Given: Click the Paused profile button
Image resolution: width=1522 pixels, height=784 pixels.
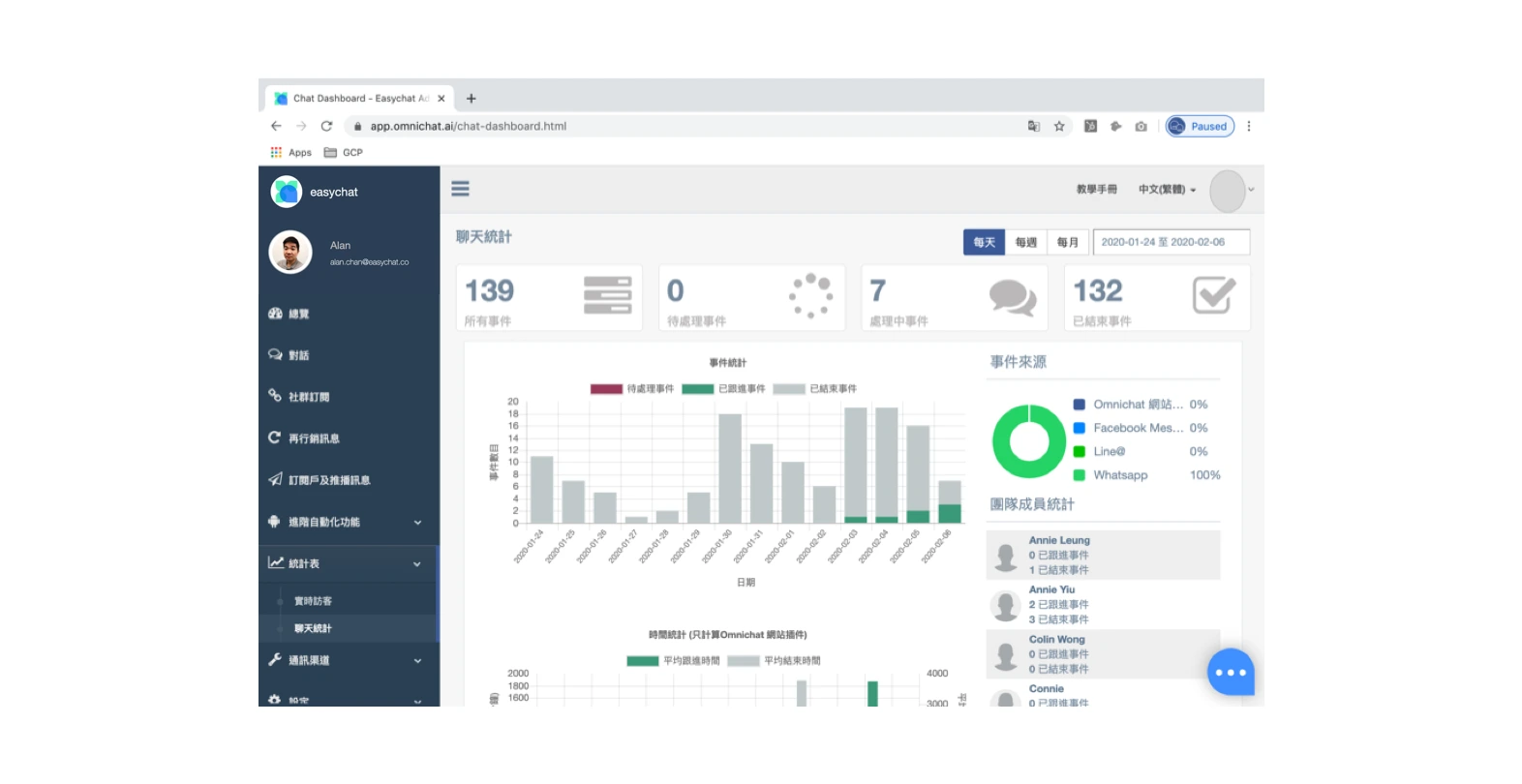Looking at the screenshot, I should point(1200,126).
